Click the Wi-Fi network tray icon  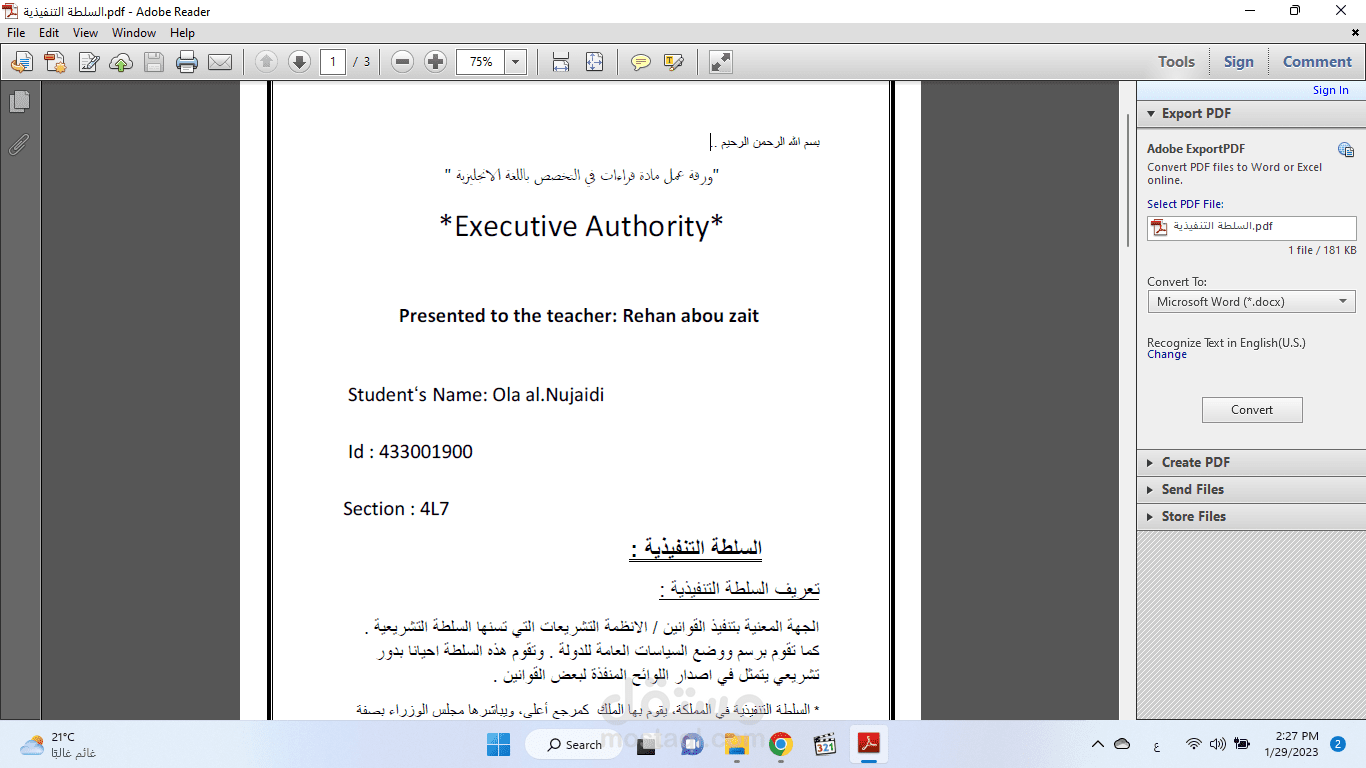1193,744
